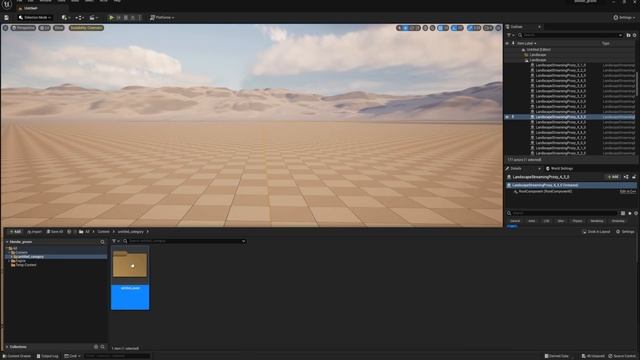Open the Blueprints toolbar dropdown
Image resolution: width=640 pixels, height=360 pixels.
pyautogui.click(x=79, y=18)
